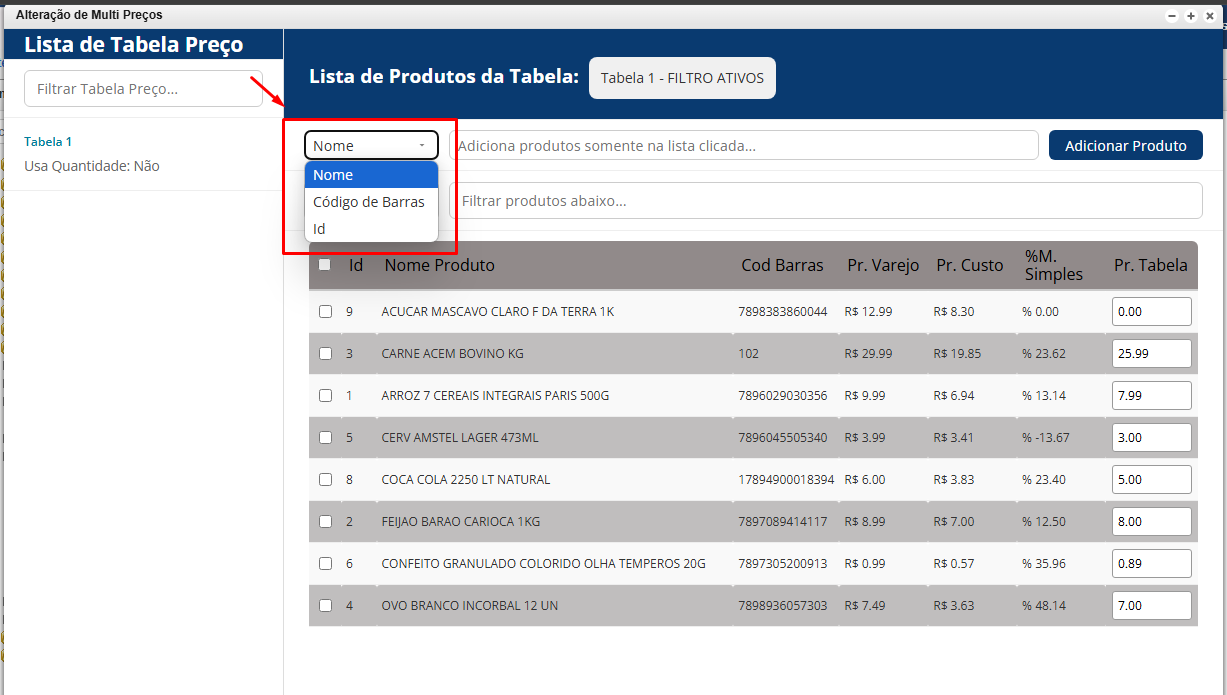The width and height of the screenshot is (1227, 695).
Task: Collapse the Nome search-type combo box
Action: pos(371,146)
